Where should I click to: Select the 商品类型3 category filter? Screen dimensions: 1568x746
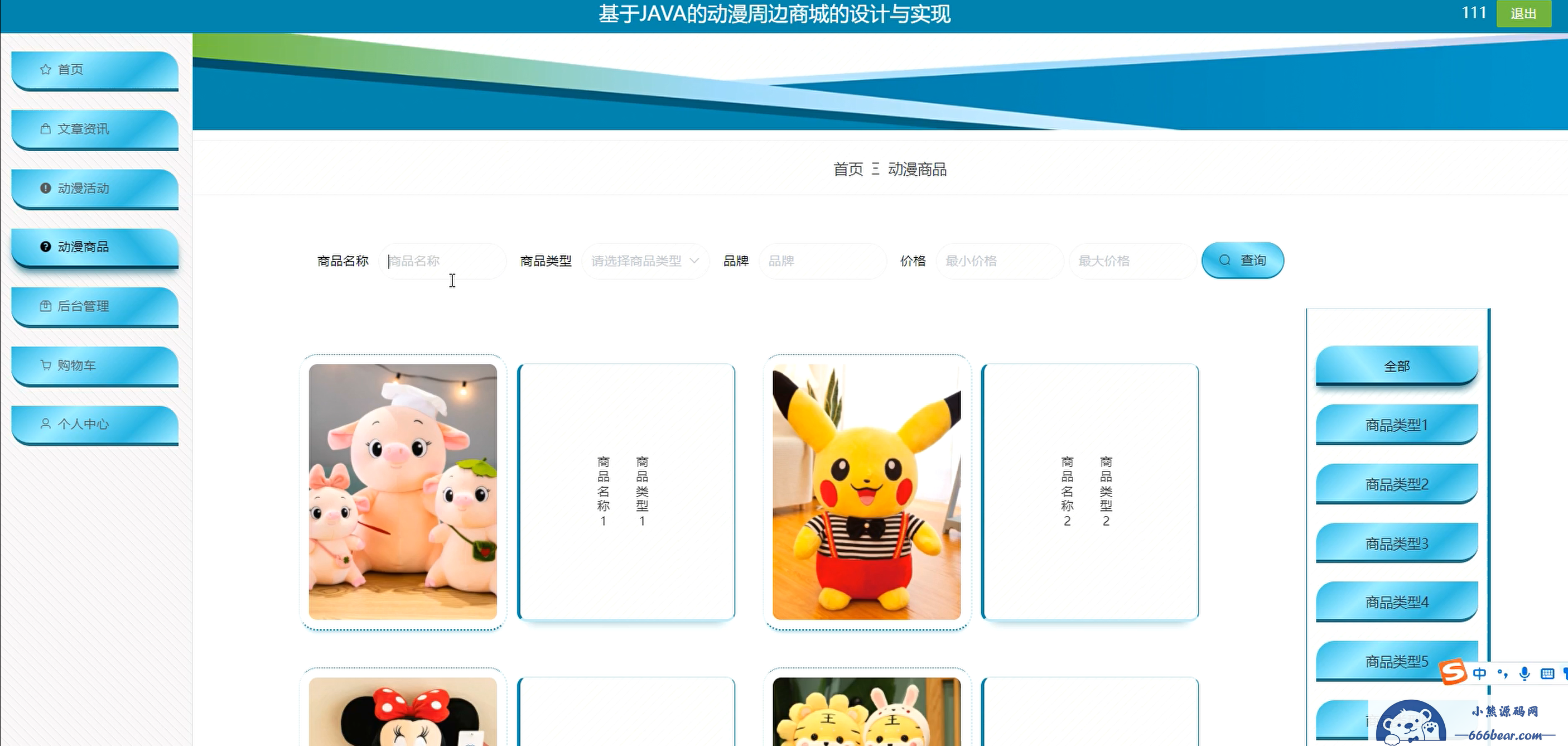1396,543
